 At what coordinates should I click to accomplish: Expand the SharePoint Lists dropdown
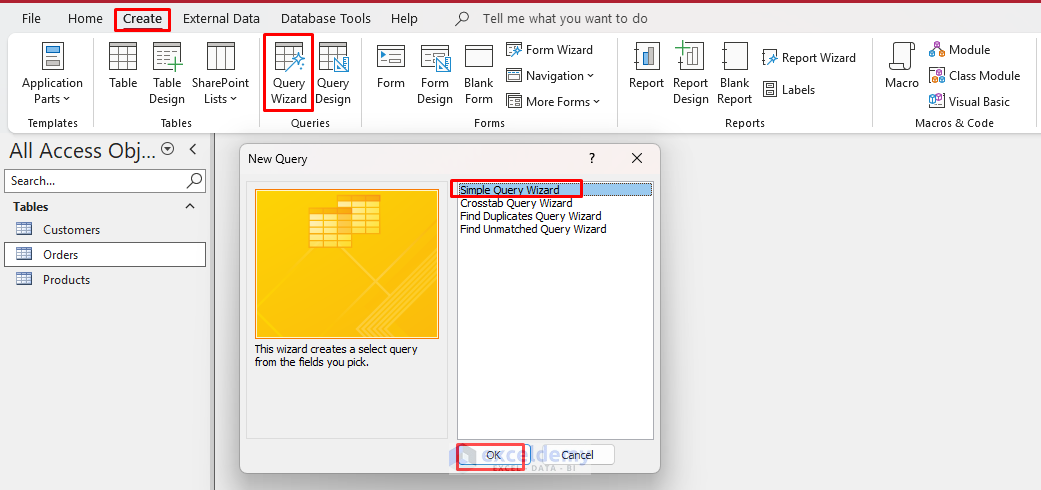pos(220,74)
